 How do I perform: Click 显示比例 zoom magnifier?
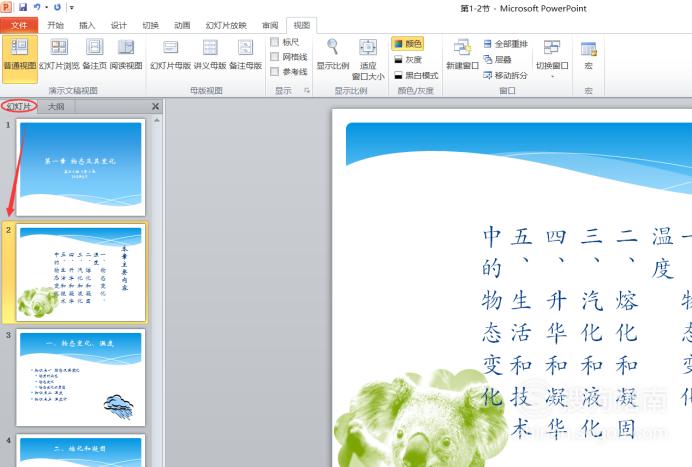(333, 54)
